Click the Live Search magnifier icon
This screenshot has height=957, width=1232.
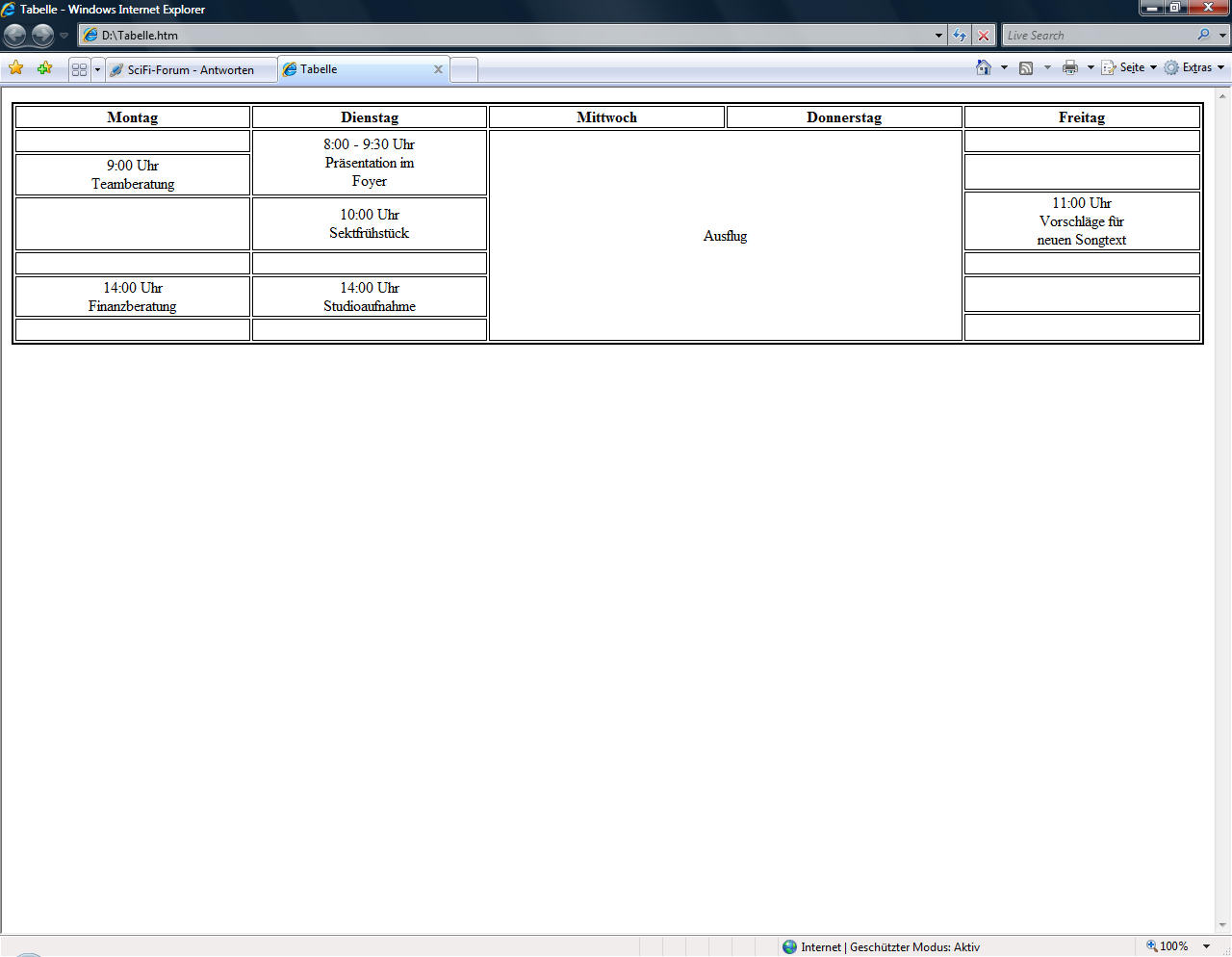pos(1203,35)
